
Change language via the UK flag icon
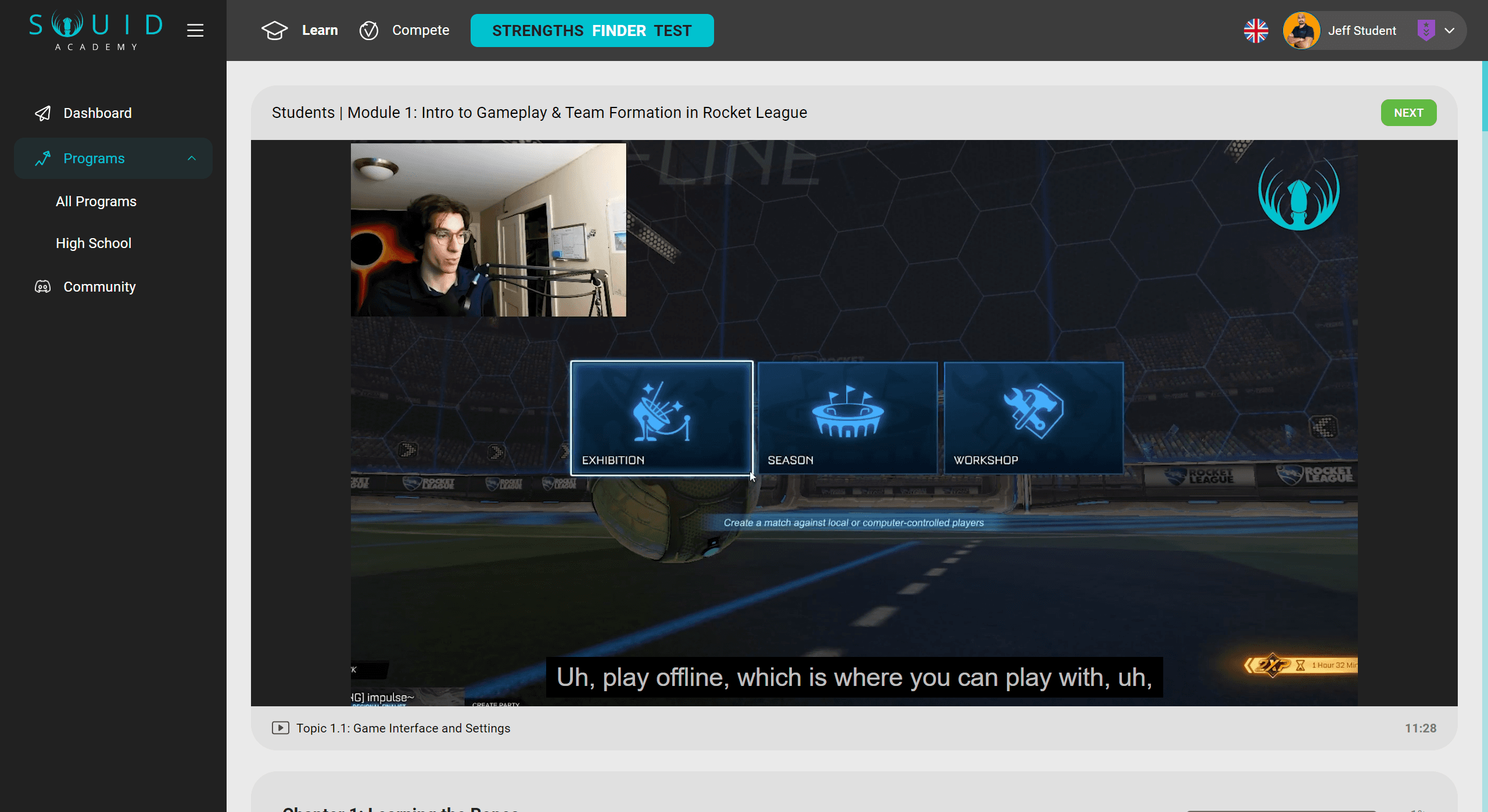(x=1256, y=31)
